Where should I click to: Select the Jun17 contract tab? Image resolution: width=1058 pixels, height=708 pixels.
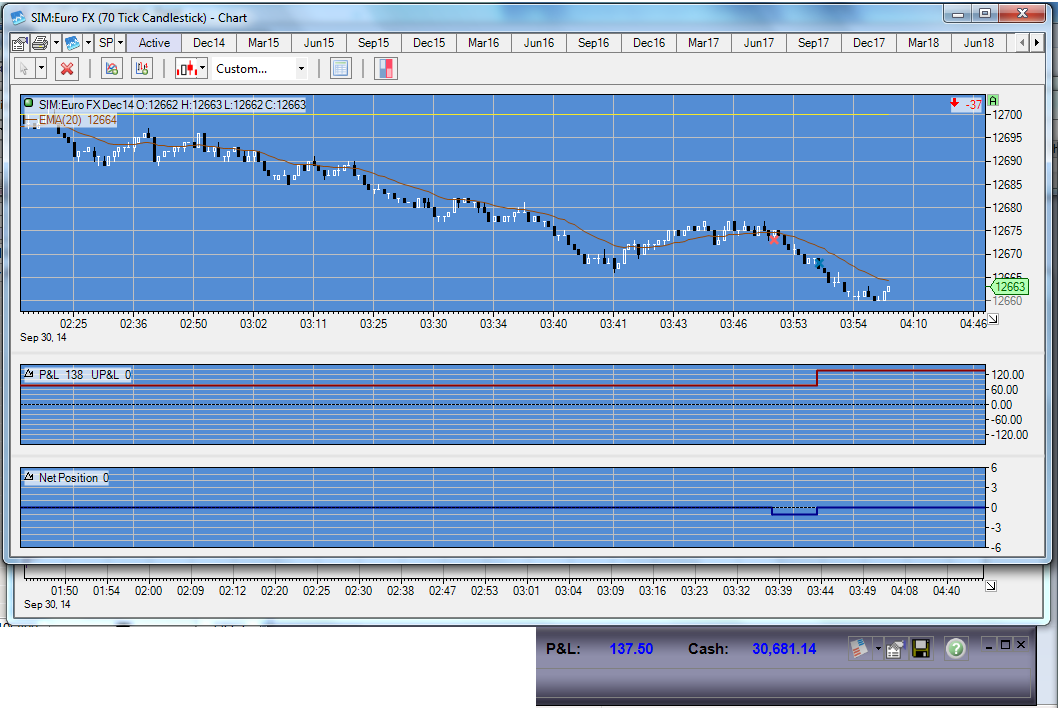759,43
